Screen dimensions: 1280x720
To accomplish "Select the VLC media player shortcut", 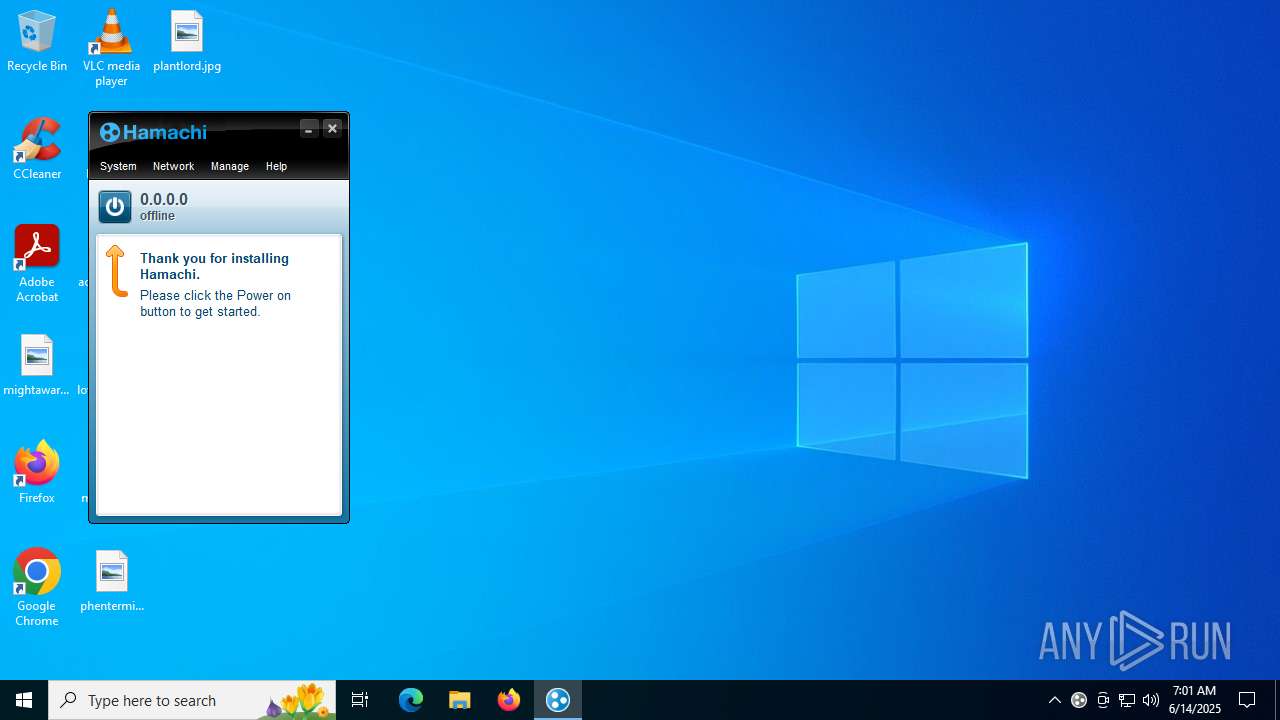I will pos(111,47).
